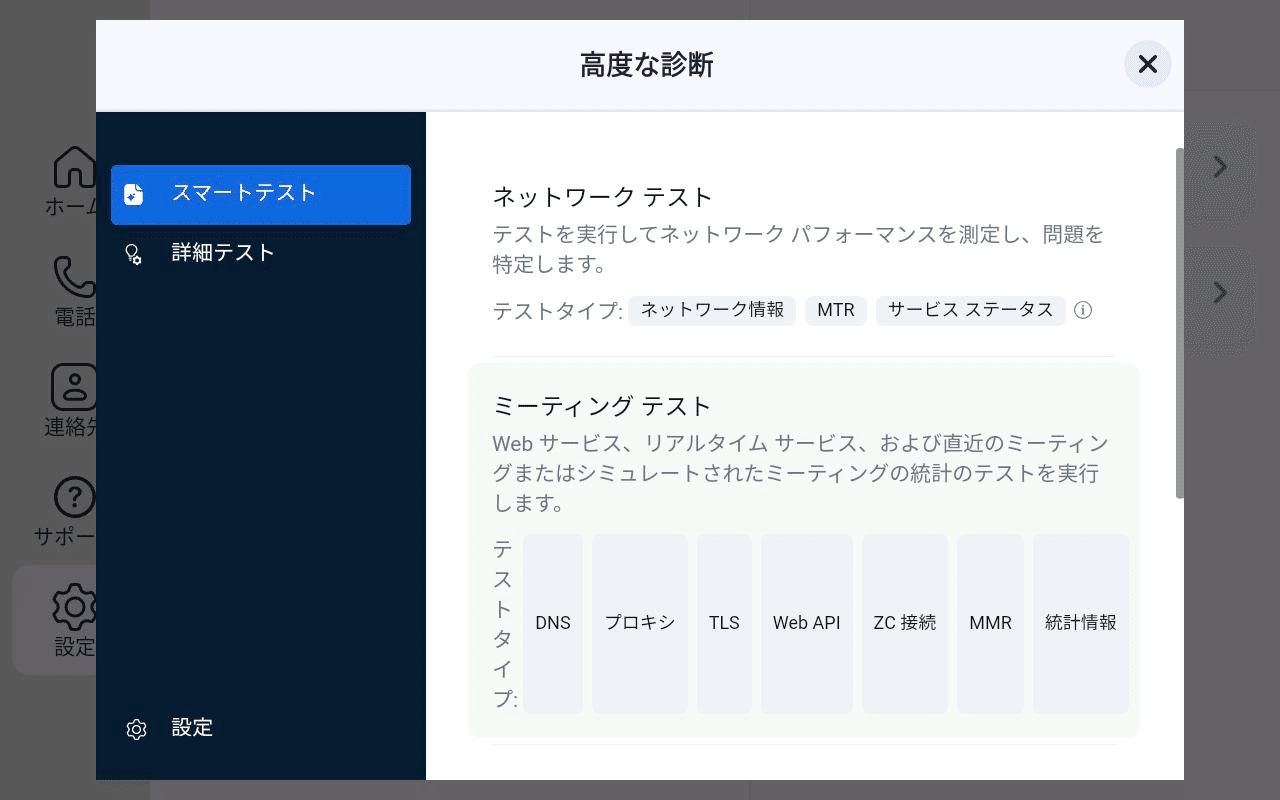Enable the 統計情報 meeting test
The width and height of the screenshot is (1280, 800).
(x=1081, y=623)
